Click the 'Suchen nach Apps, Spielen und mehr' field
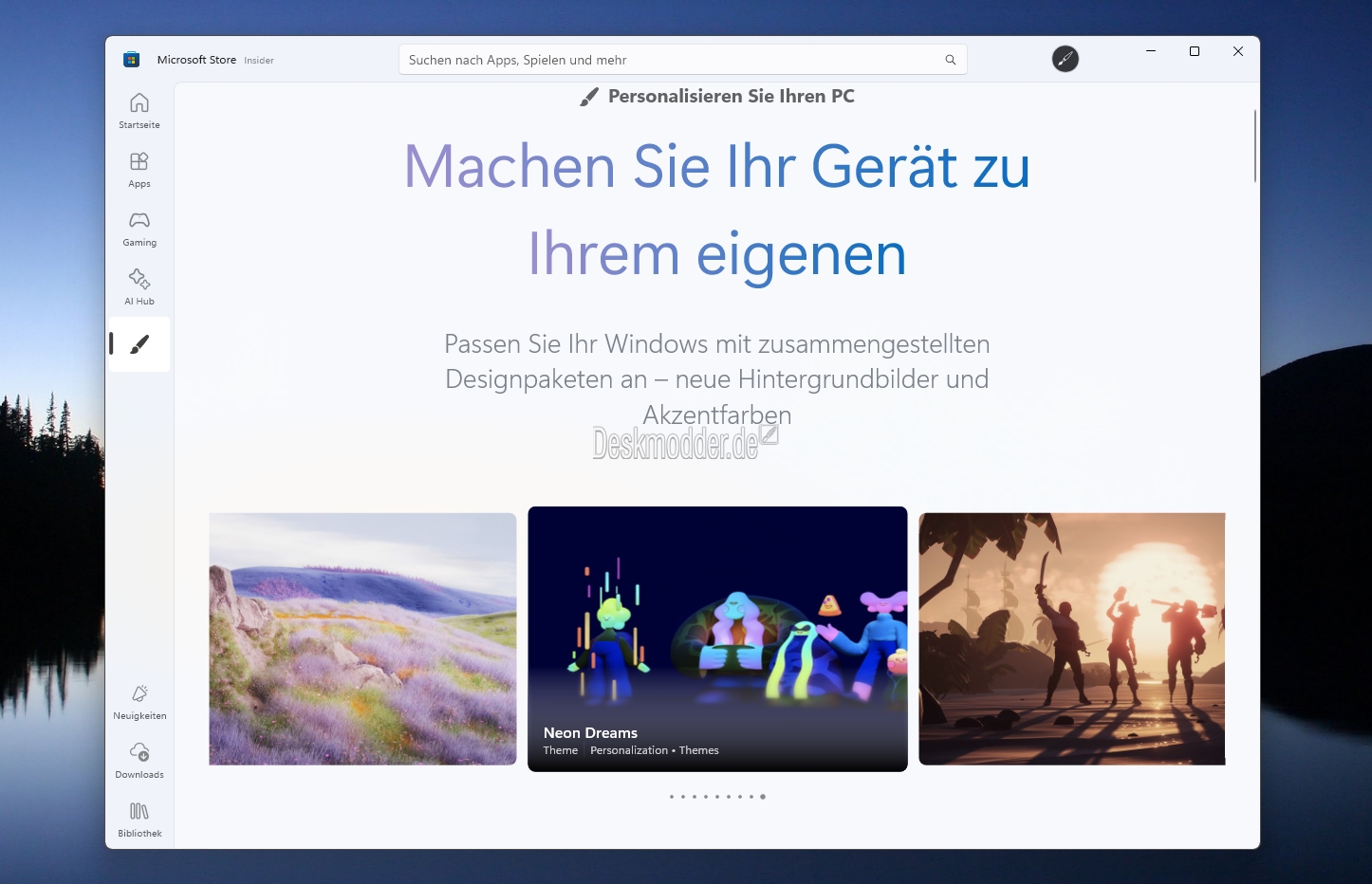Viewport: 1372px width, 884px height. pyautogui.click(x=664, y=59)
